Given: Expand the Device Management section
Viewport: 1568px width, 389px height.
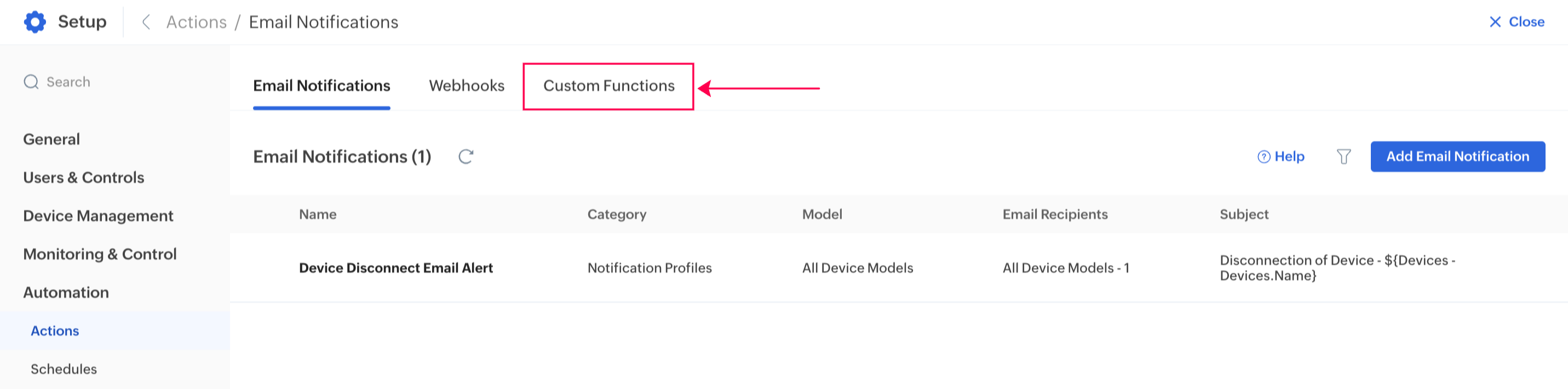Looking at the screenshot, I should (98, 216).
